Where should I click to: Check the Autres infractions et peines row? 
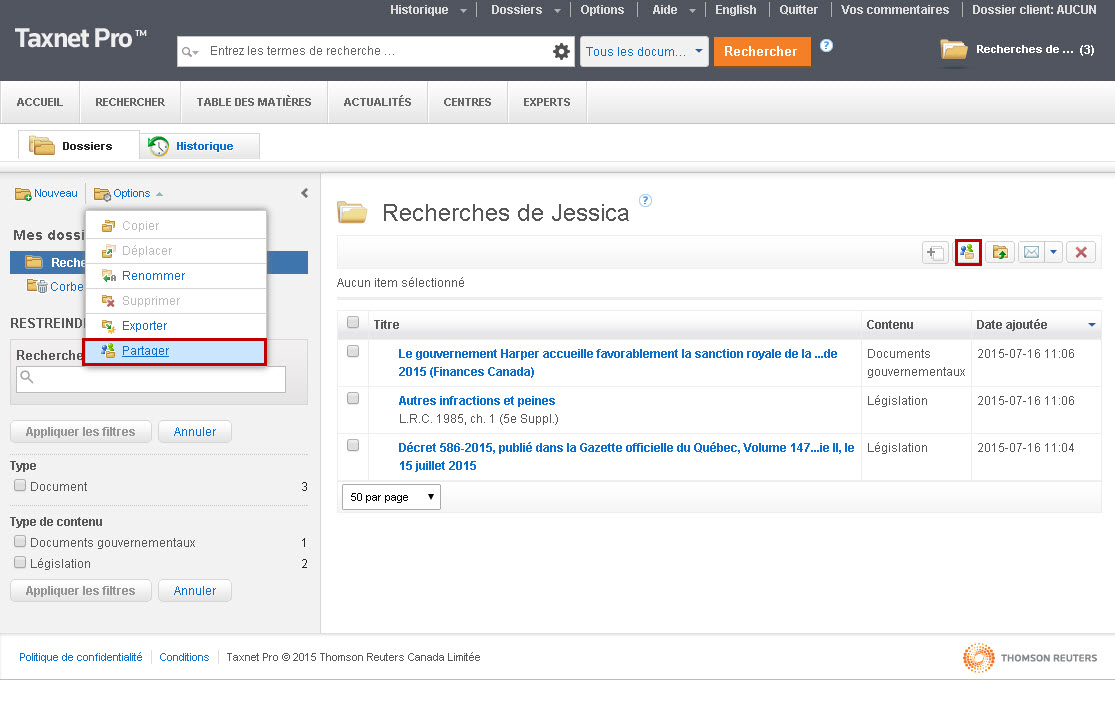(353, 398)
